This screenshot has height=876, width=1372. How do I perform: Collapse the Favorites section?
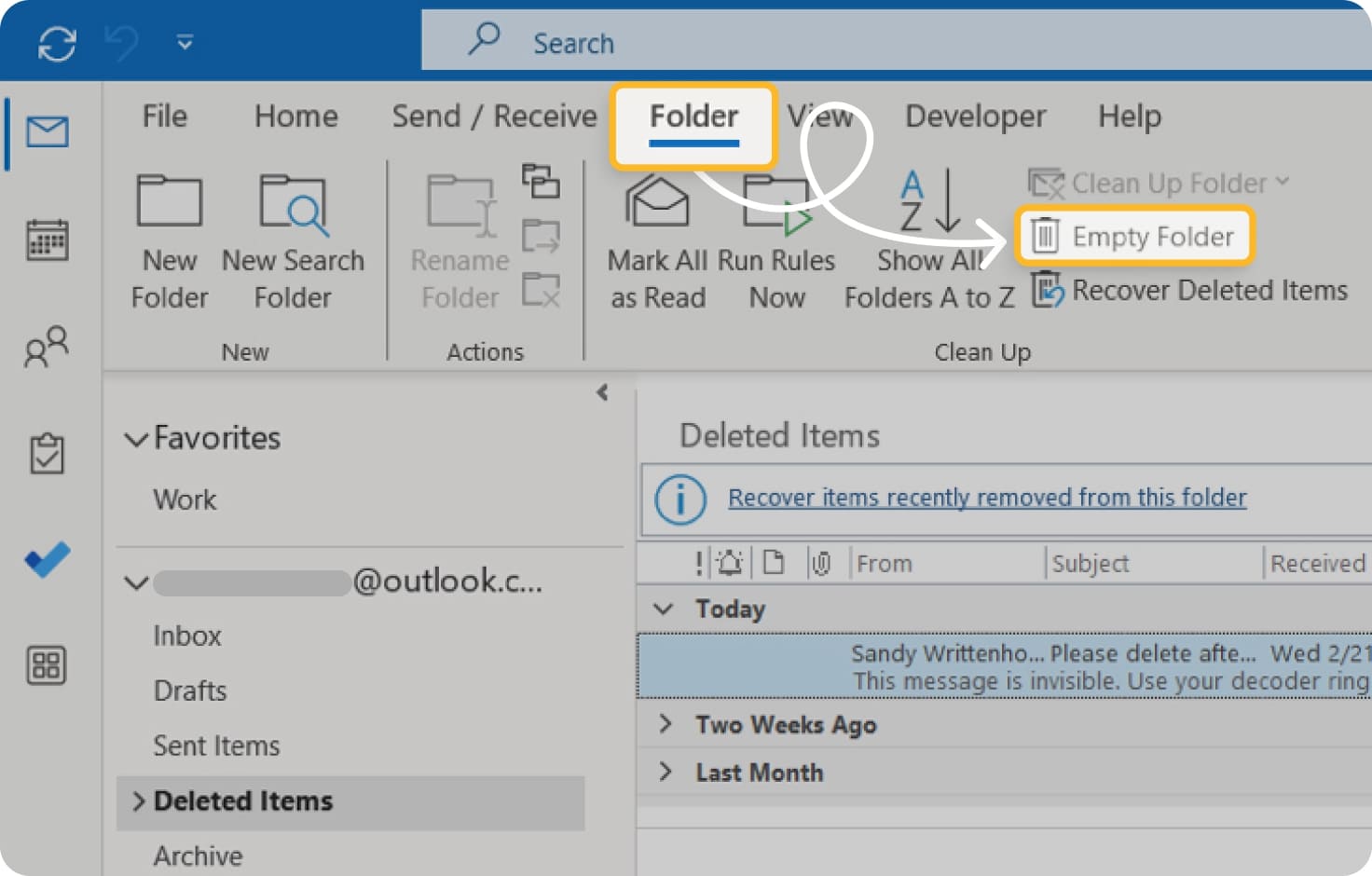[x=137, y=439]
